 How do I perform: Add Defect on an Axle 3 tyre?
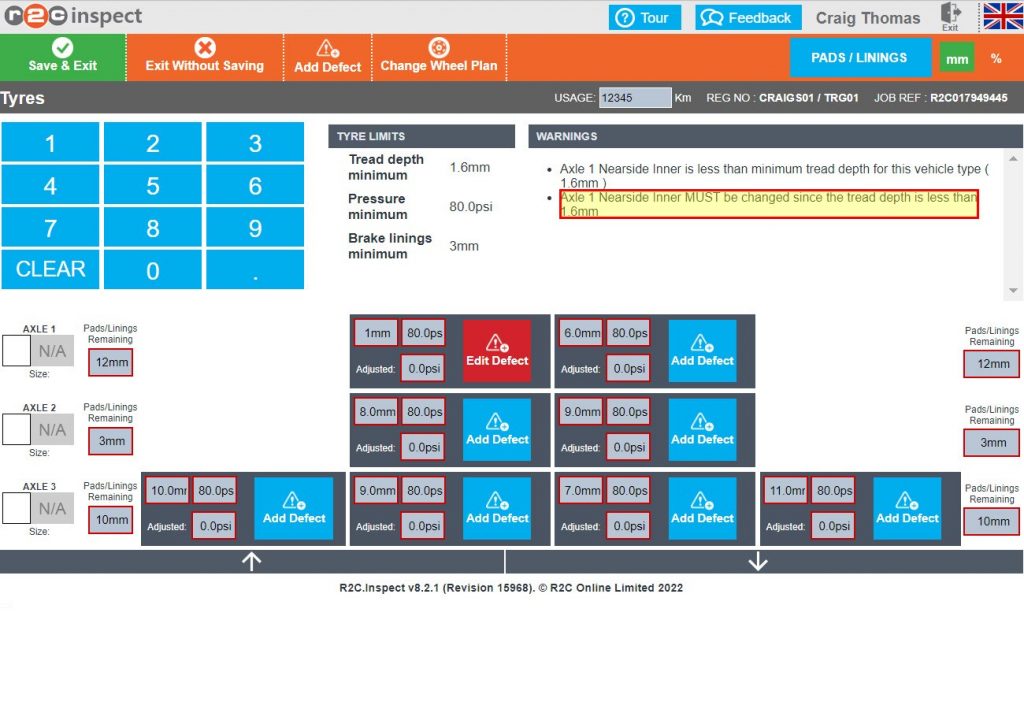(293, 508)
